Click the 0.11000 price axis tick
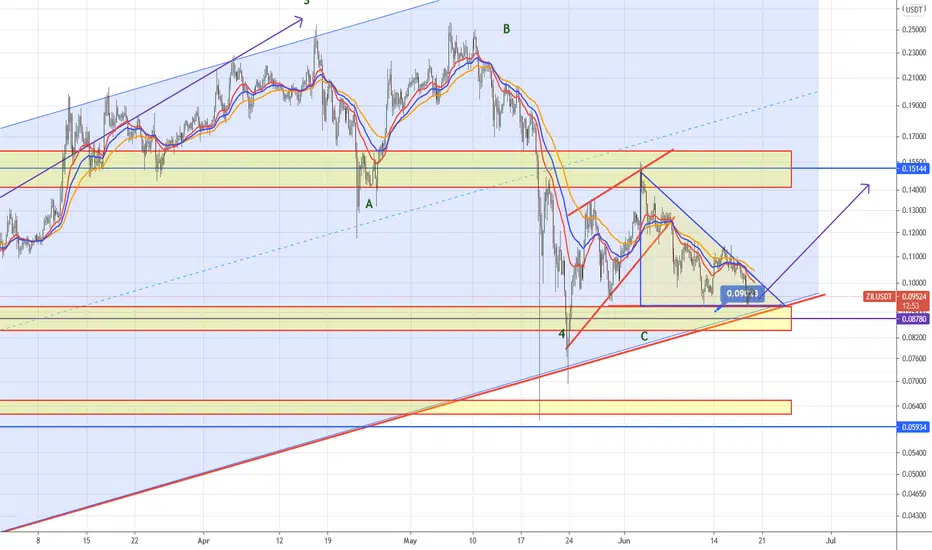The image size is (932, 550). pyautogui.click(x=914, y=257)
